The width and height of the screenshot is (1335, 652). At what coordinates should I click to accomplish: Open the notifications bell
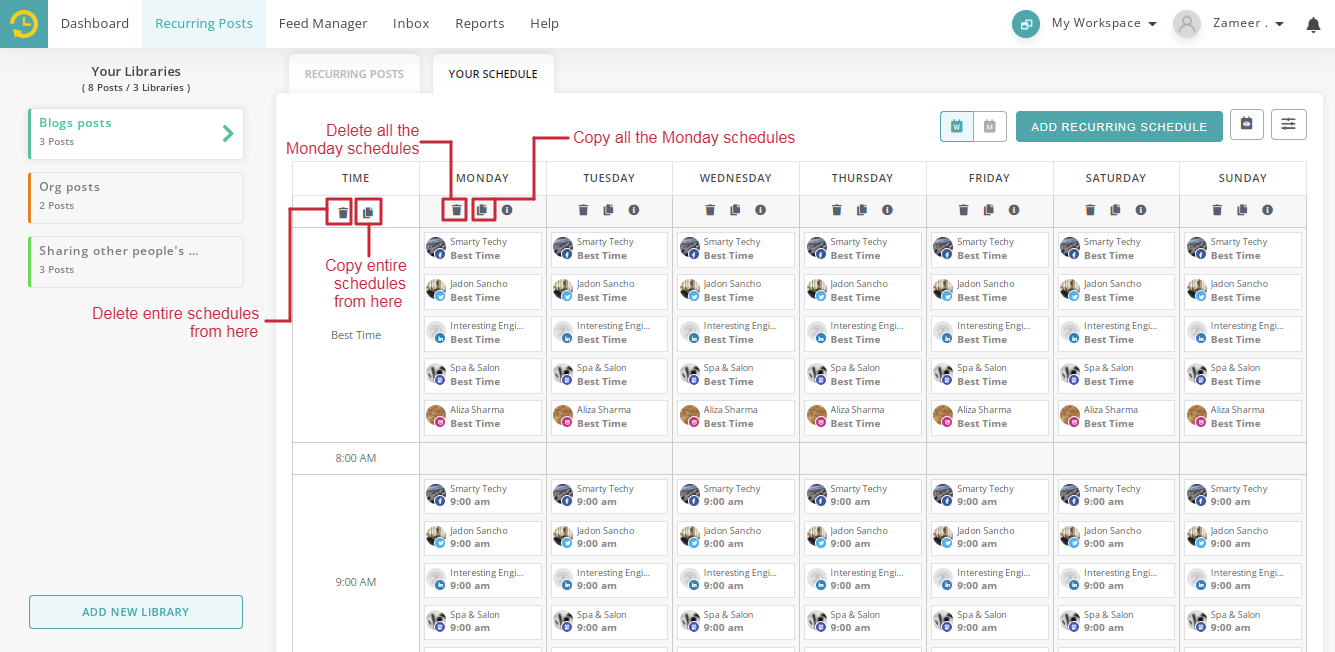click(1313, 25)
